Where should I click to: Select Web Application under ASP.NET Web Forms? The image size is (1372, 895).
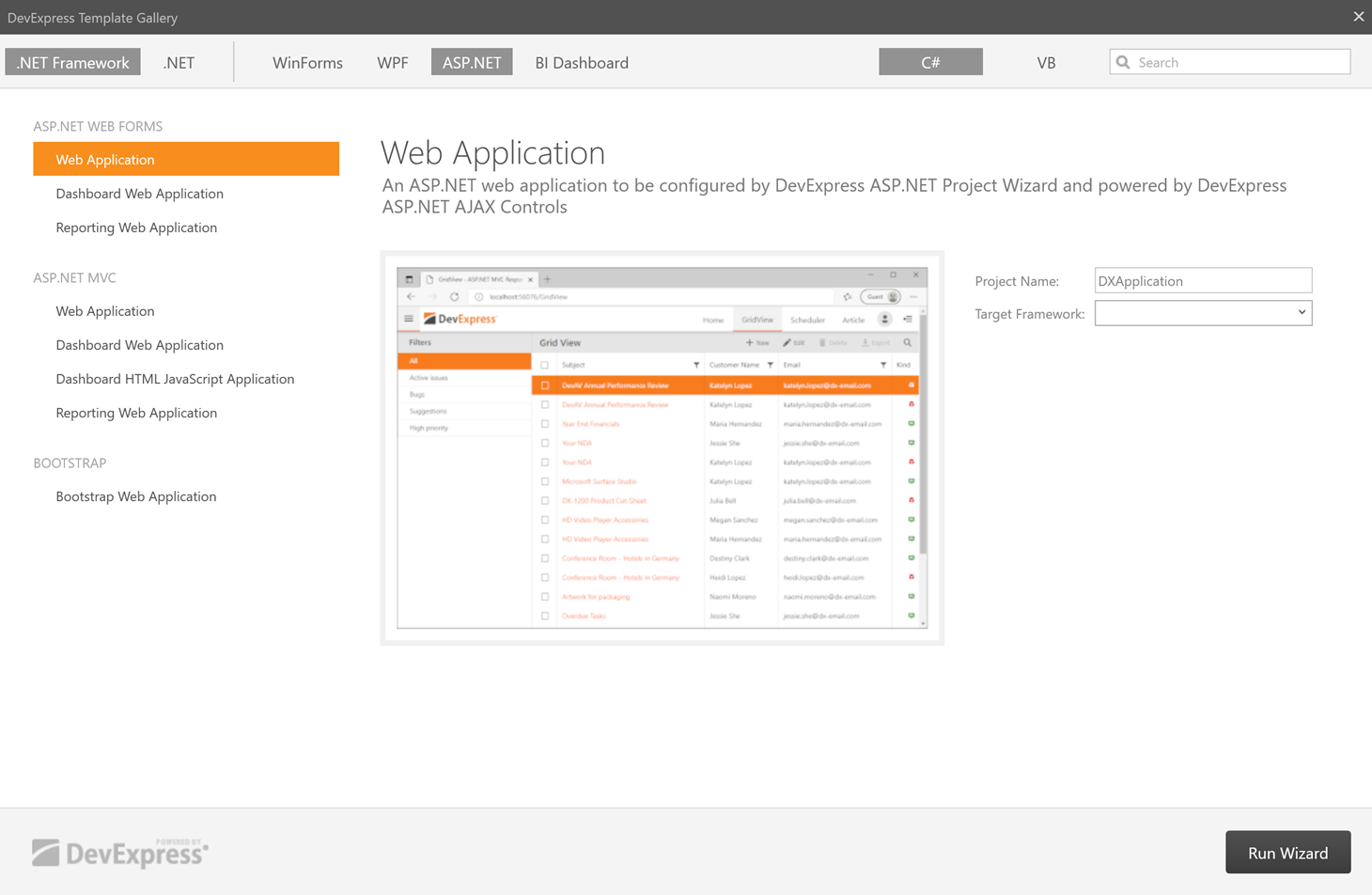pos(186,159)
